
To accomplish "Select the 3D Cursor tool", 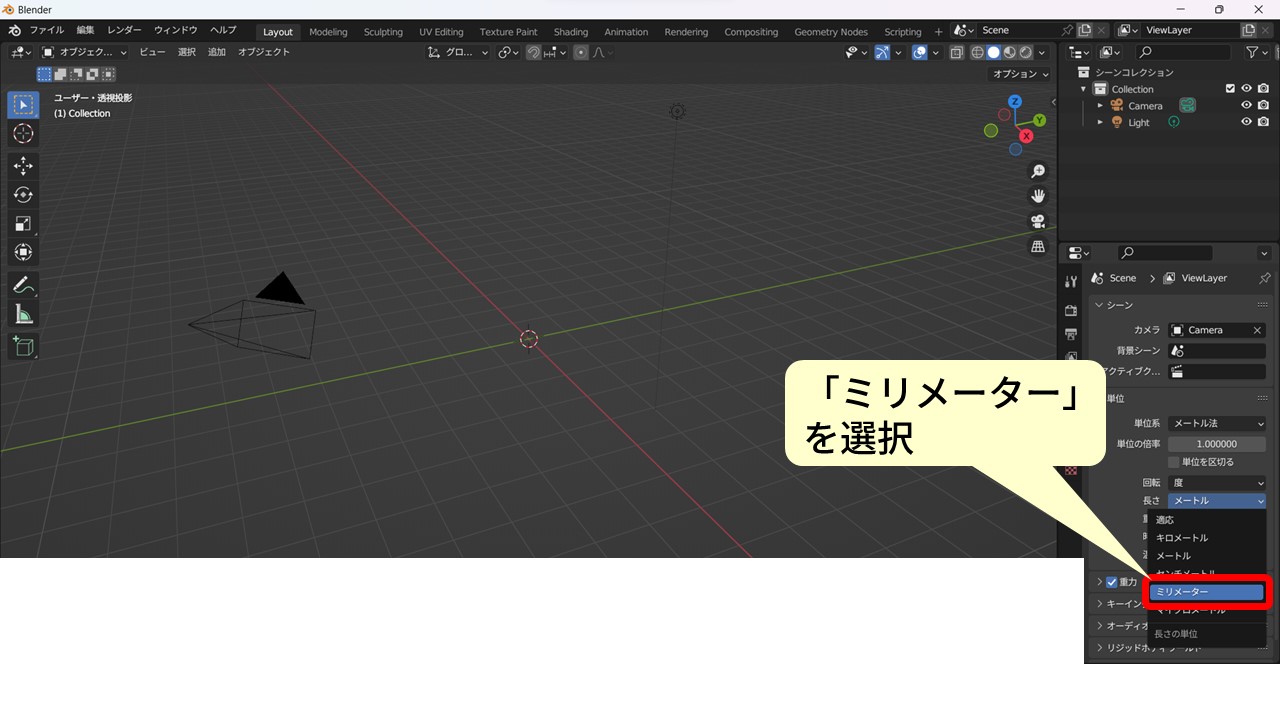I will click(23, 134).
